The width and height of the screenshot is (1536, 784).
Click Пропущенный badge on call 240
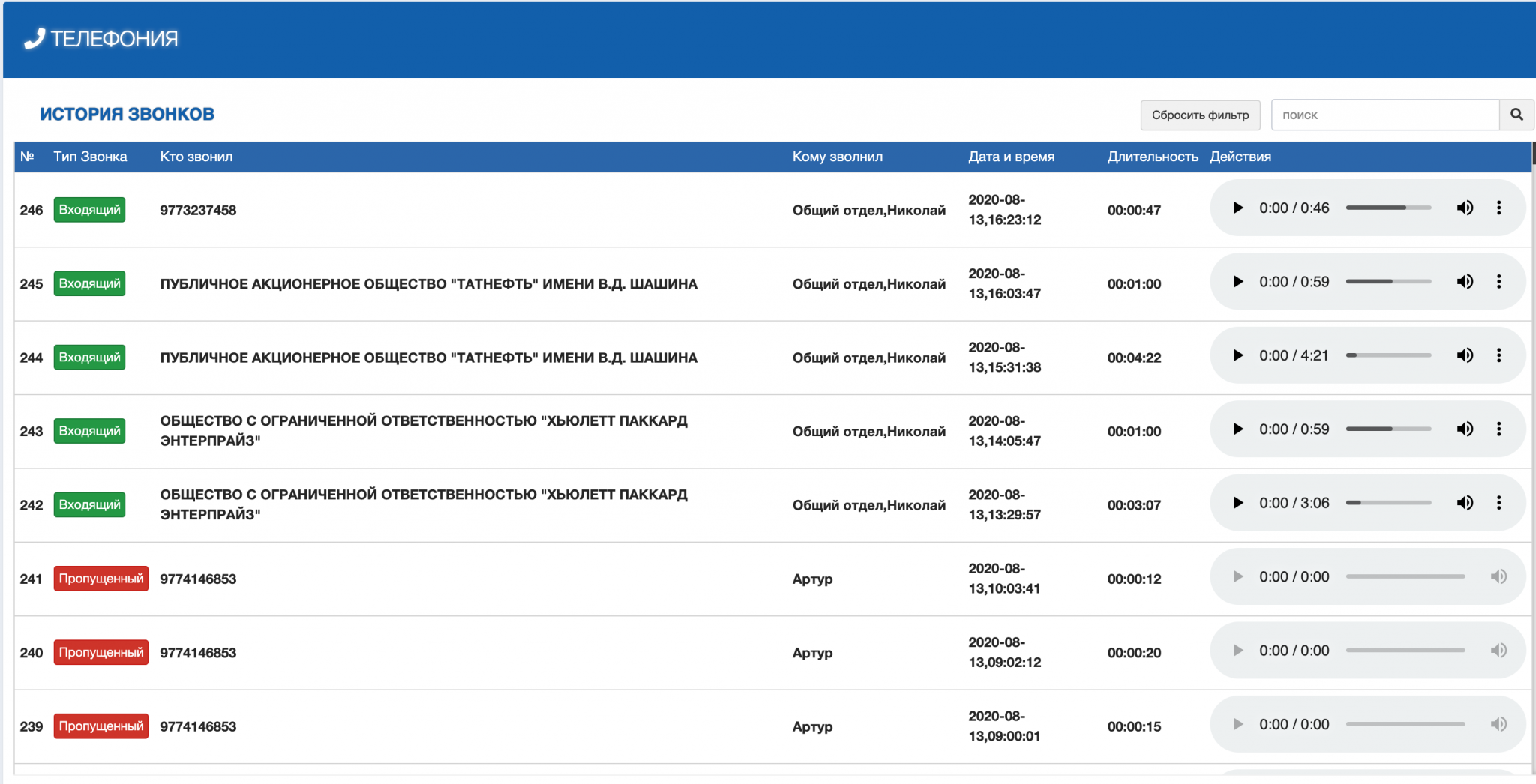(101, 652)
